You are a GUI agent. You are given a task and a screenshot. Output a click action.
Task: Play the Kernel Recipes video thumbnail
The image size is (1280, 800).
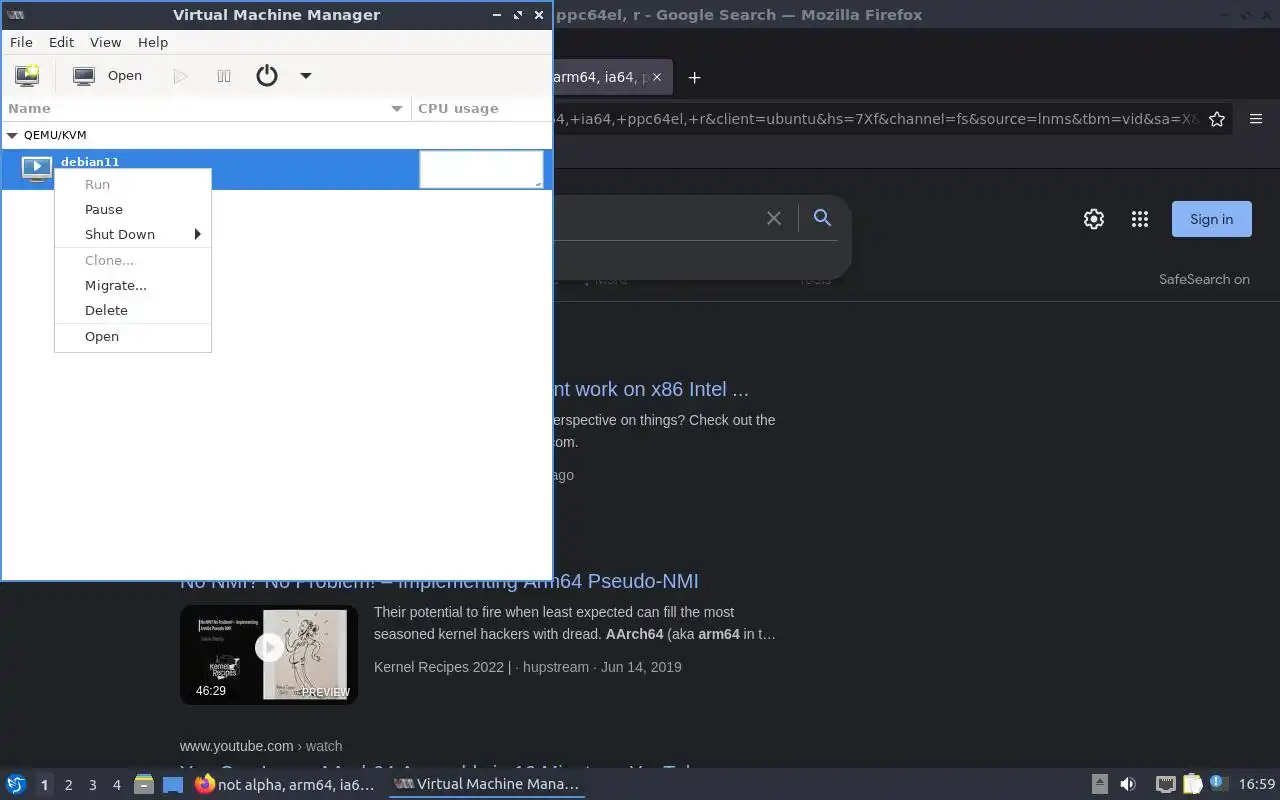[269, 648]
